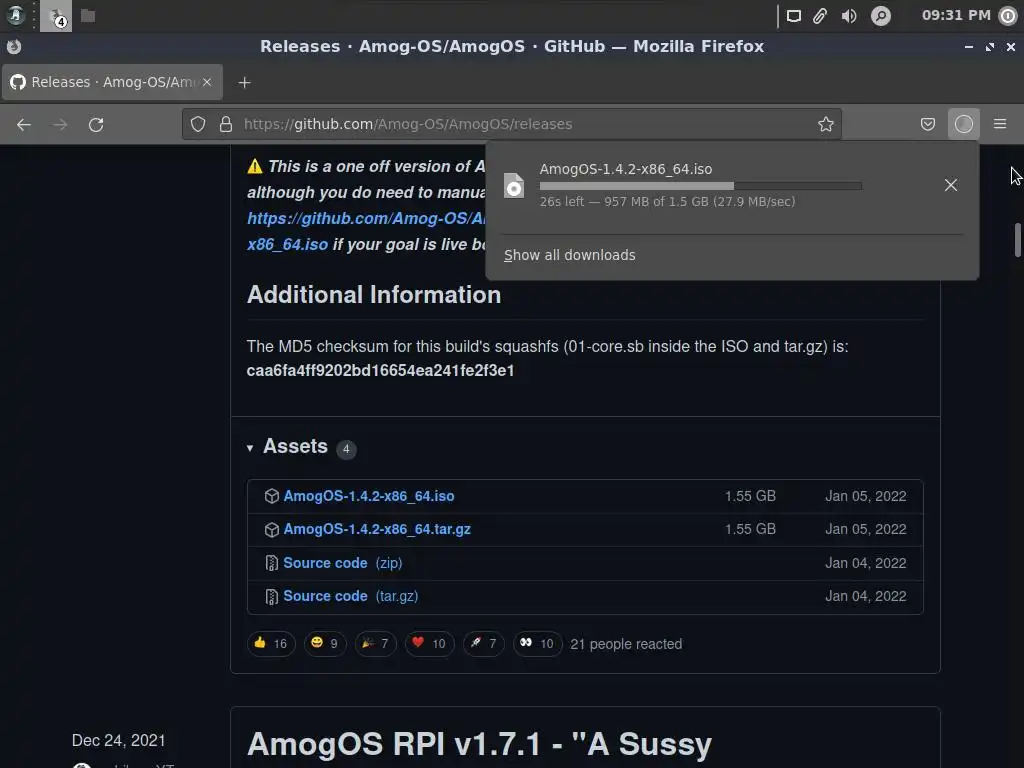Screen dimensions: 1024x768
Task: Open downloaded file icon for AmogOS-1.4.2-x86_64.iso
Action: click(514, 185)
